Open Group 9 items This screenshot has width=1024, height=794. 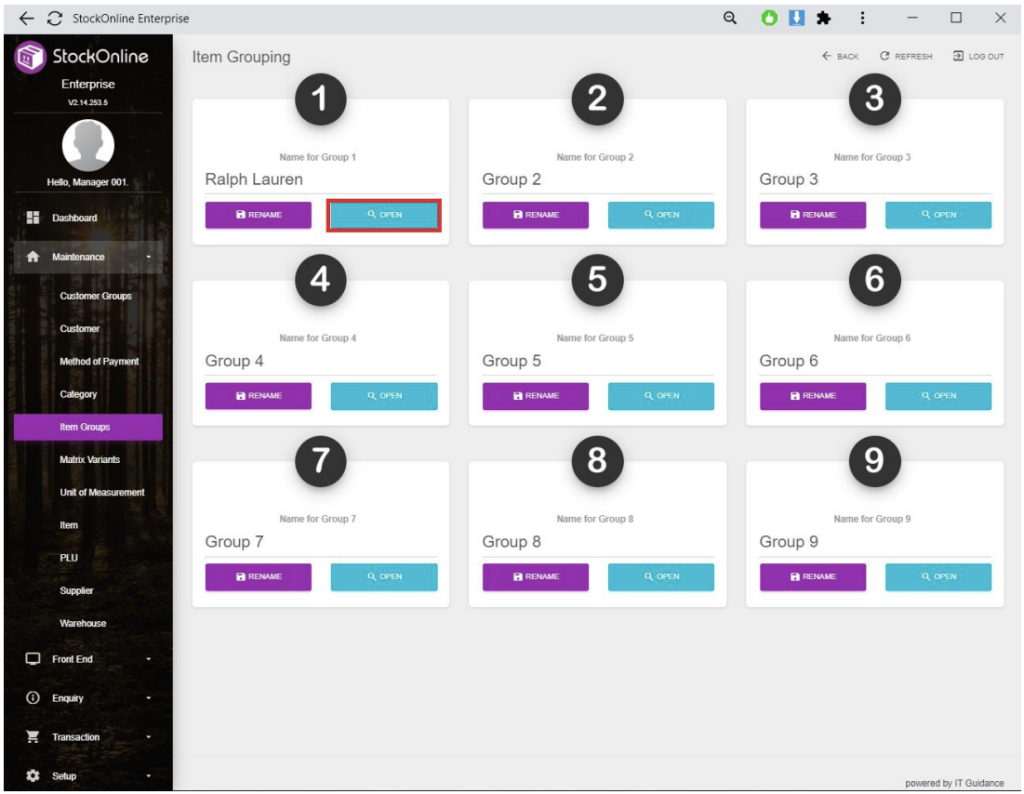[x=938, y=577]
